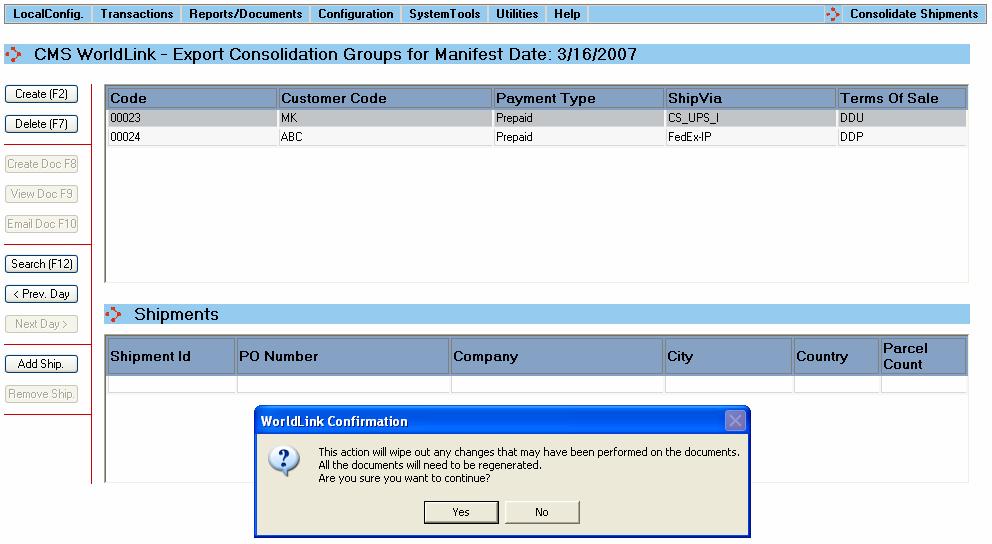Open the Transactions menu
This screenshot has width=992, height=544.
pyautogui.click(x=137, y=14)
